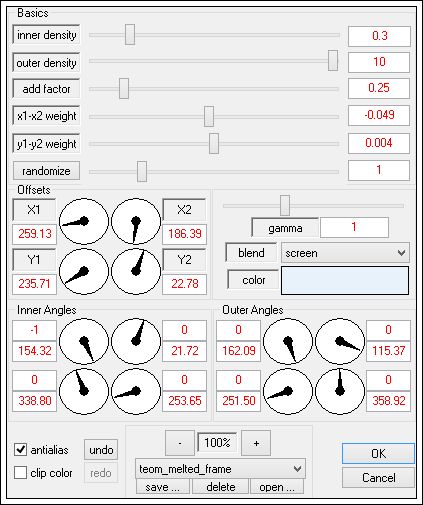Click the X1 offset angle dial
Viewport: 423px width, 505px height.
coord(84,221)
